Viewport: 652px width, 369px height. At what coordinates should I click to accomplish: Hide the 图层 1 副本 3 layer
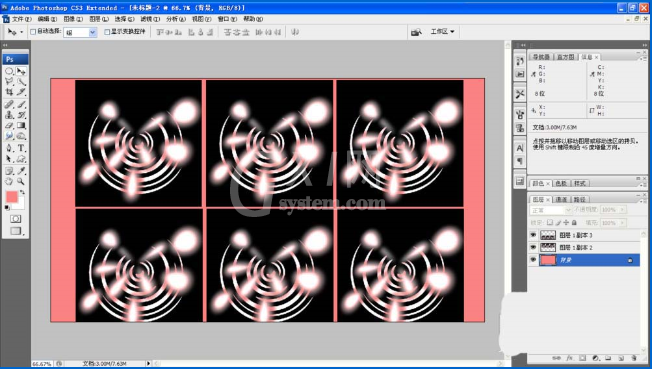533,235
